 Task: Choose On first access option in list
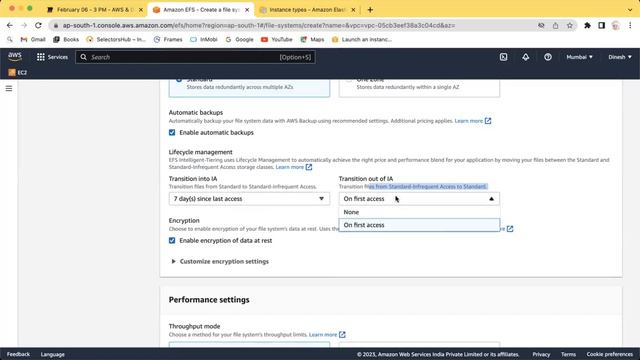click(x=419, y=225)
